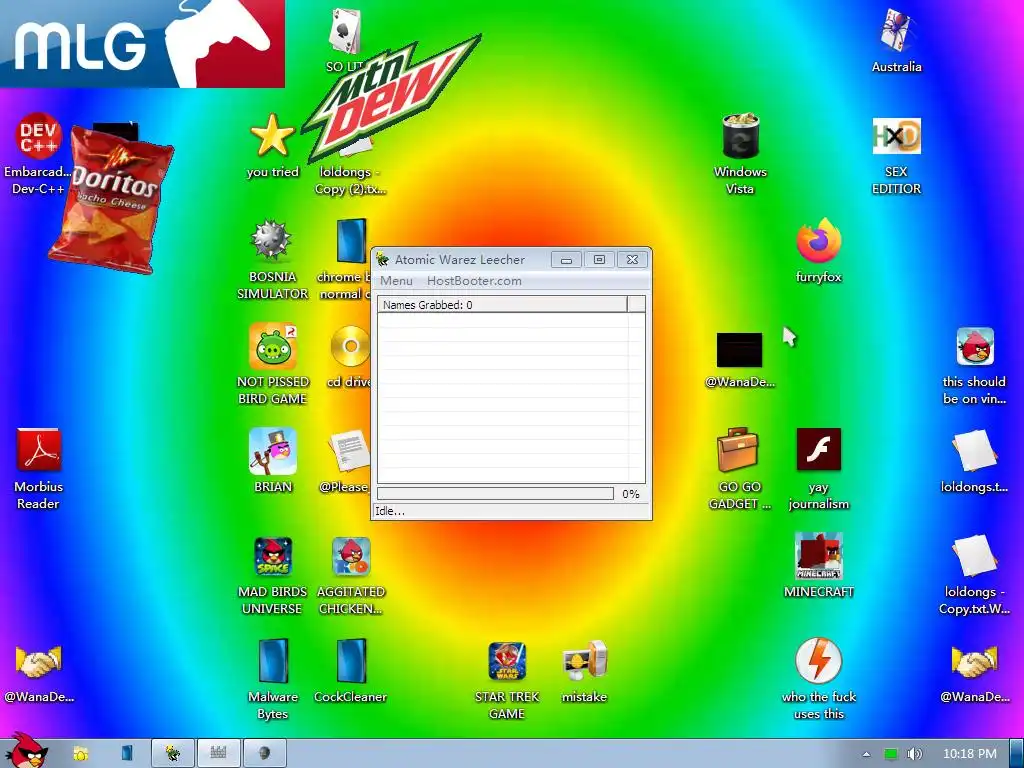Viewport: 1024px width, 768px height.
Task: Select the cd drive disc icon
Action: pyautogui.click(x=349, y=356)
